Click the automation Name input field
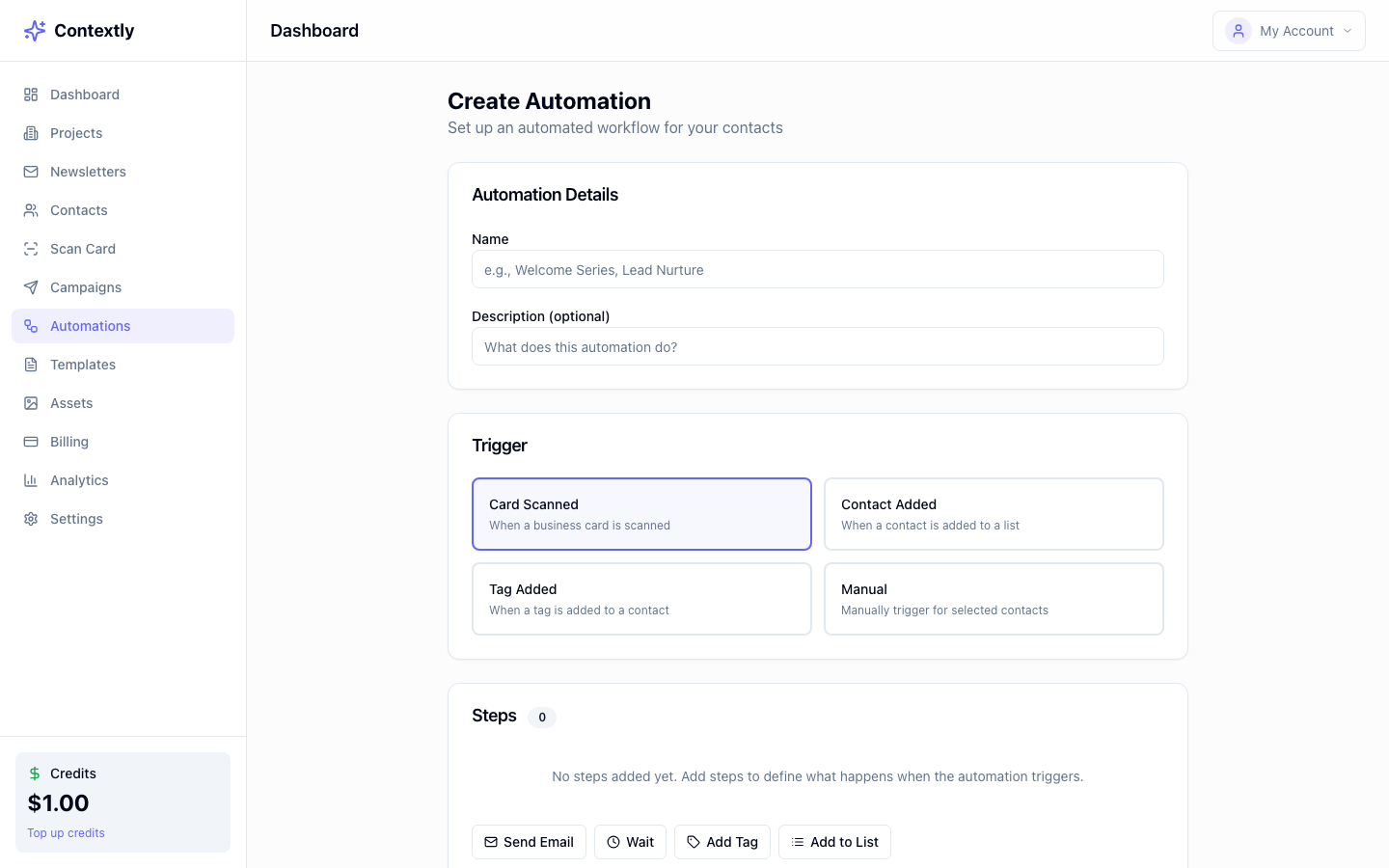1389x868 pixels. tap(818, 269)
